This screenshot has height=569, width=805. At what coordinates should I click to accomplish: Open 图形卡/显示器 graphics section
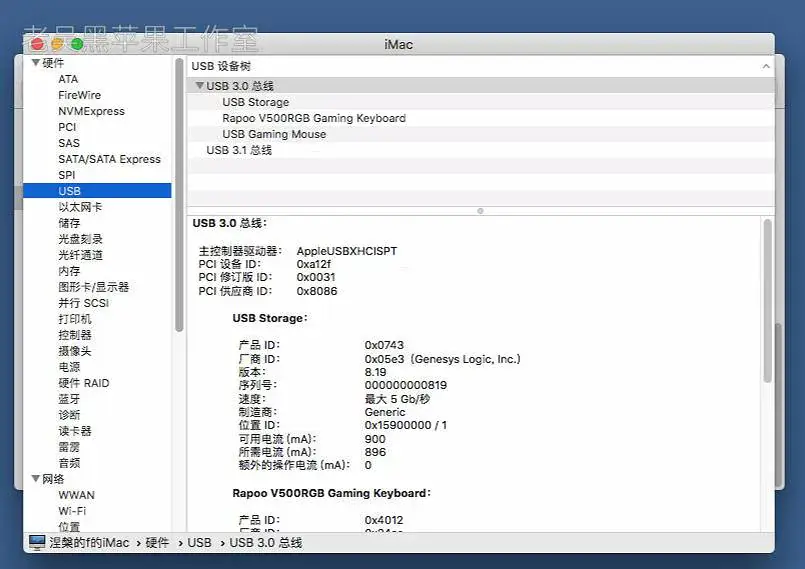tap(93, 287)
